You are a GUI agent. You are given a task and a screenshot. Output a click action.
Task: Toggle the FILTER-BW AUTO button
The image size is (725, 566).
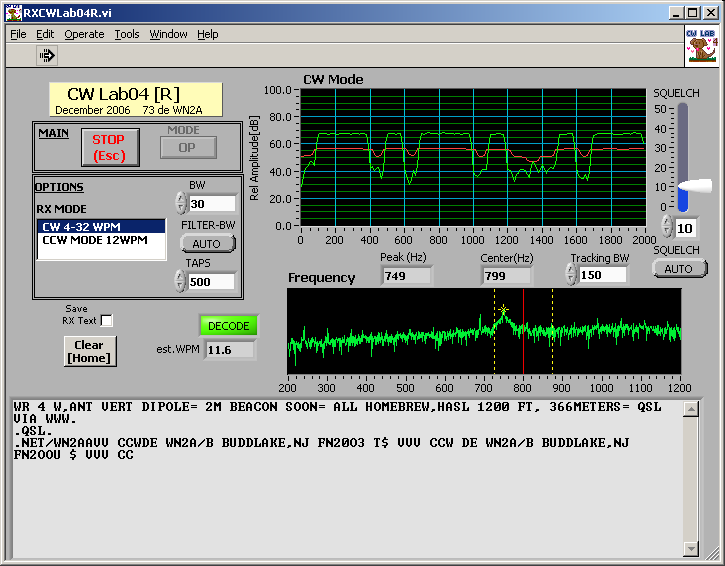[x=208, y=243]
